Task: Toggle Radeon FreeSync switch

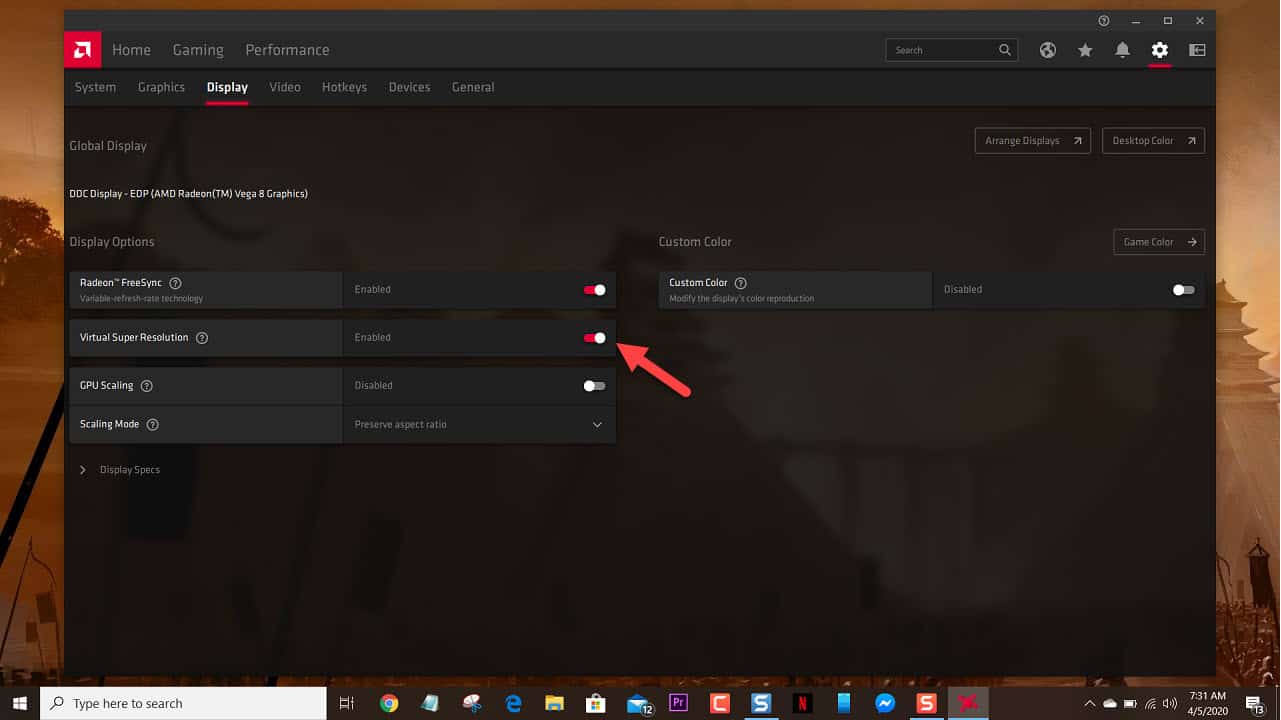Action: pos(595,290)
